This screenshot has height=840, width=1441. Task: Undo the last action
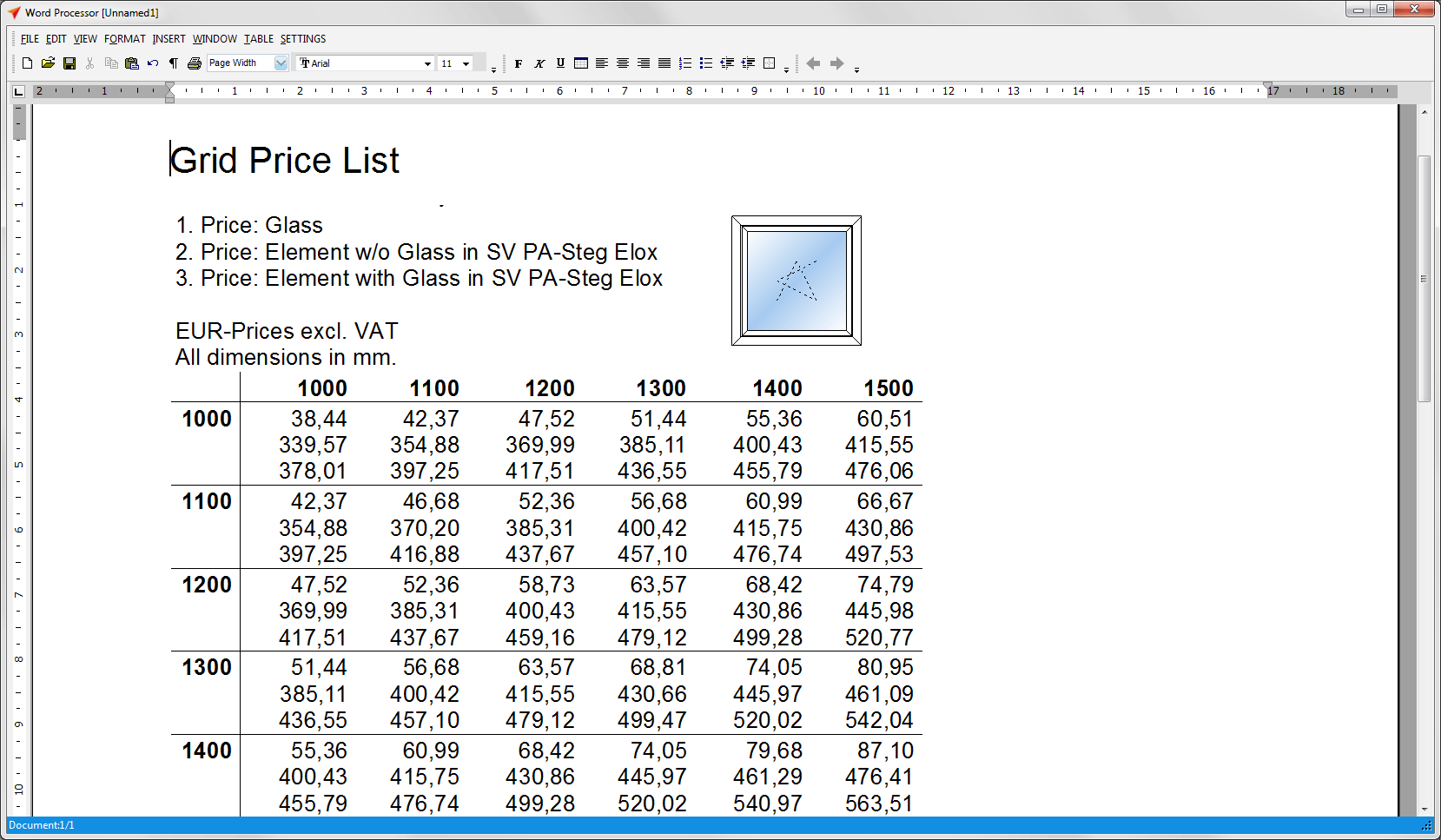[153, 63]
